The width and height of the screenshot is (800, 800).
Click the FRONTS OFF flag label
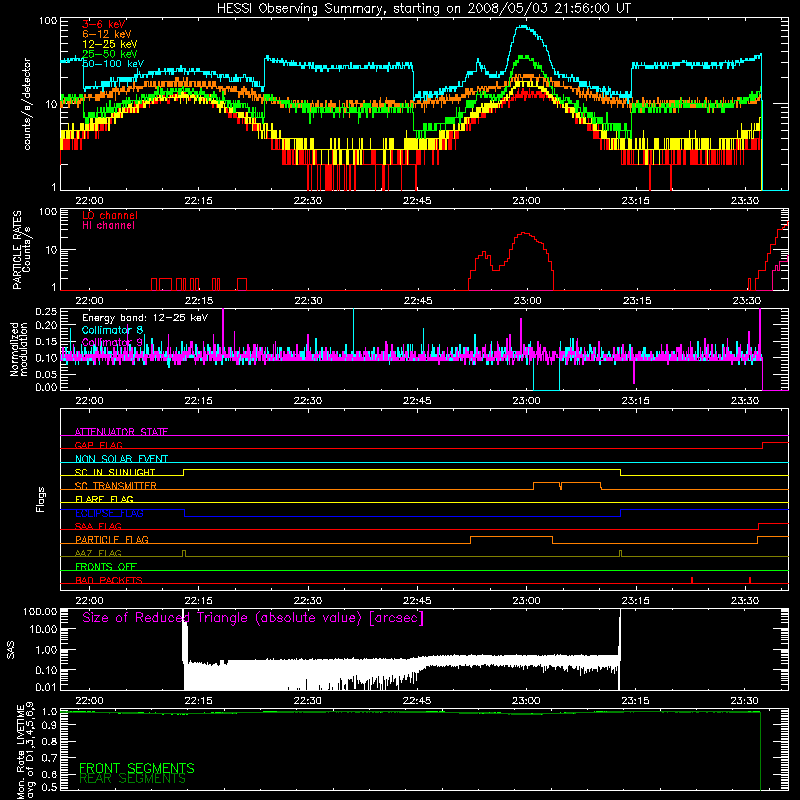pyautogui.click(x=106, y=566)
